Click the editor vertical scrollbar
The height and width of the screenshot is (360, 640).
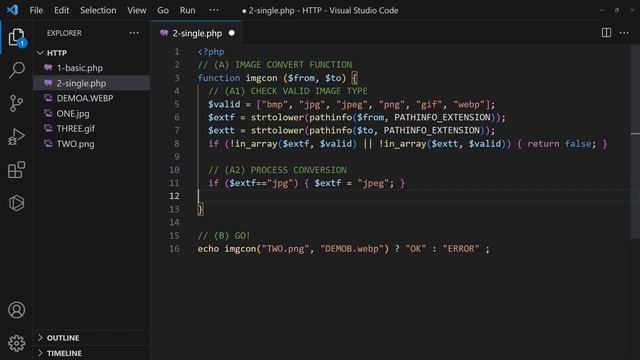click(x=635, y=141)
